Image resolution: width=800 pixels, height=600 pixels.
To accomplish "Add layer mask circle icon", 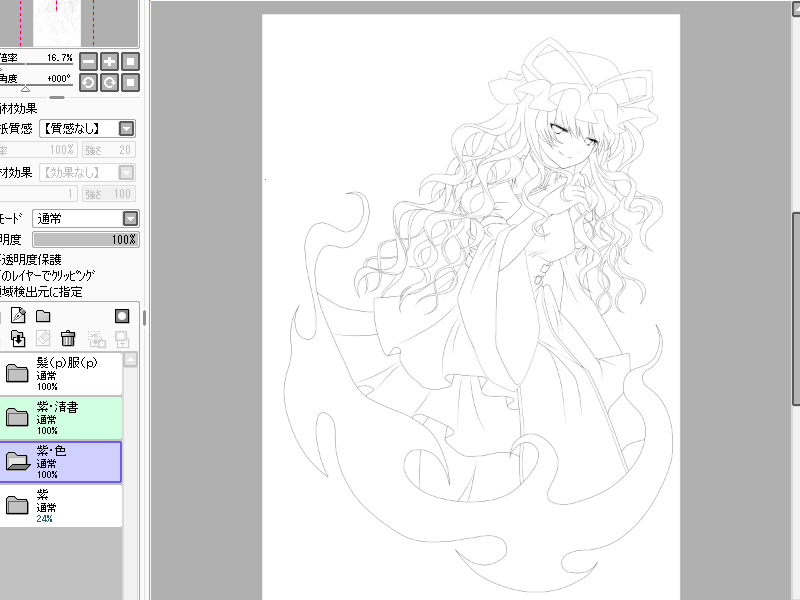I will click(122, 316).
